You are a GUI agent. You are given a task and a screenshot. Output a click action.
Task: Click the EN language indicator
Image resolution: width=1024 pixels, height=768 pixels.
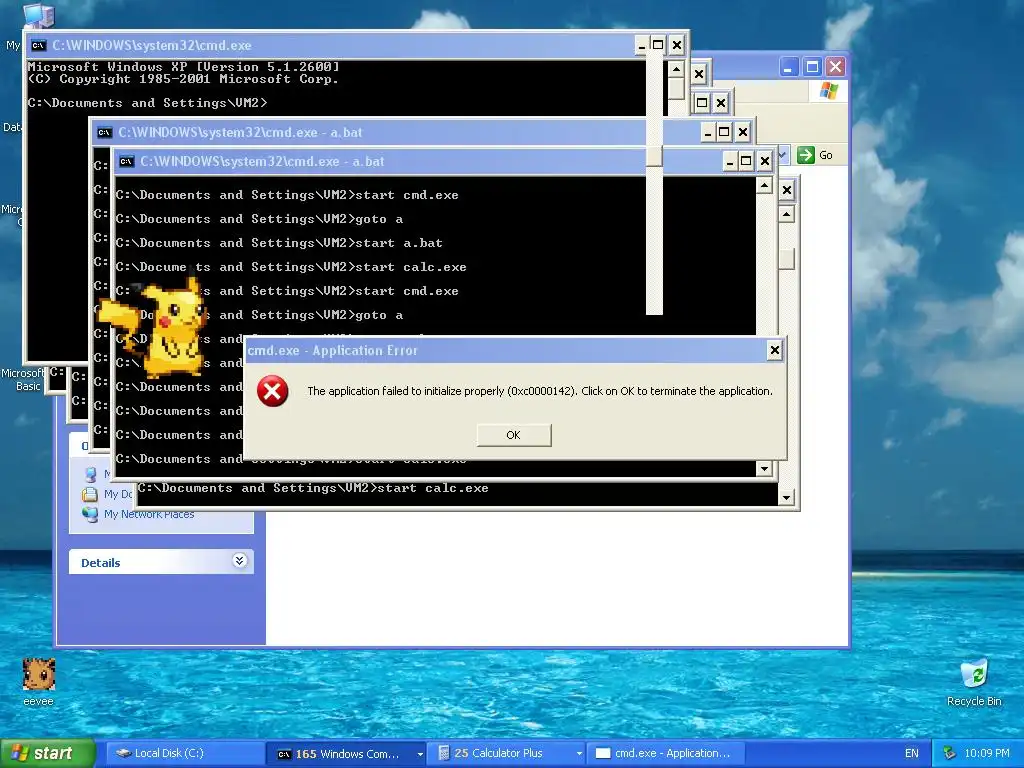tap(912, 753)
